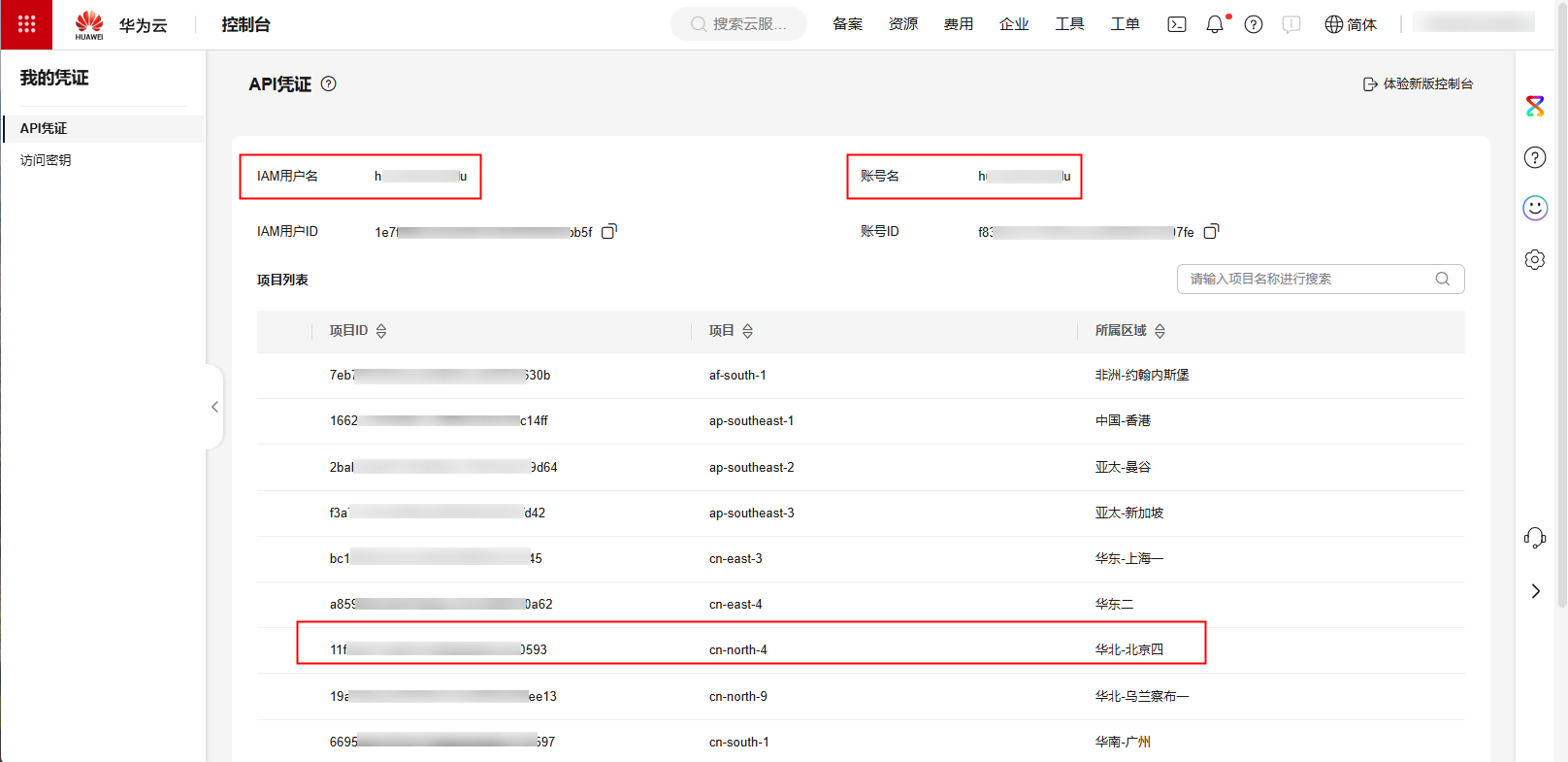Image resolution: width=1568 pixels, height=762 pixels.
Task: Open customer service headset icon
Action: (1535, 538)
